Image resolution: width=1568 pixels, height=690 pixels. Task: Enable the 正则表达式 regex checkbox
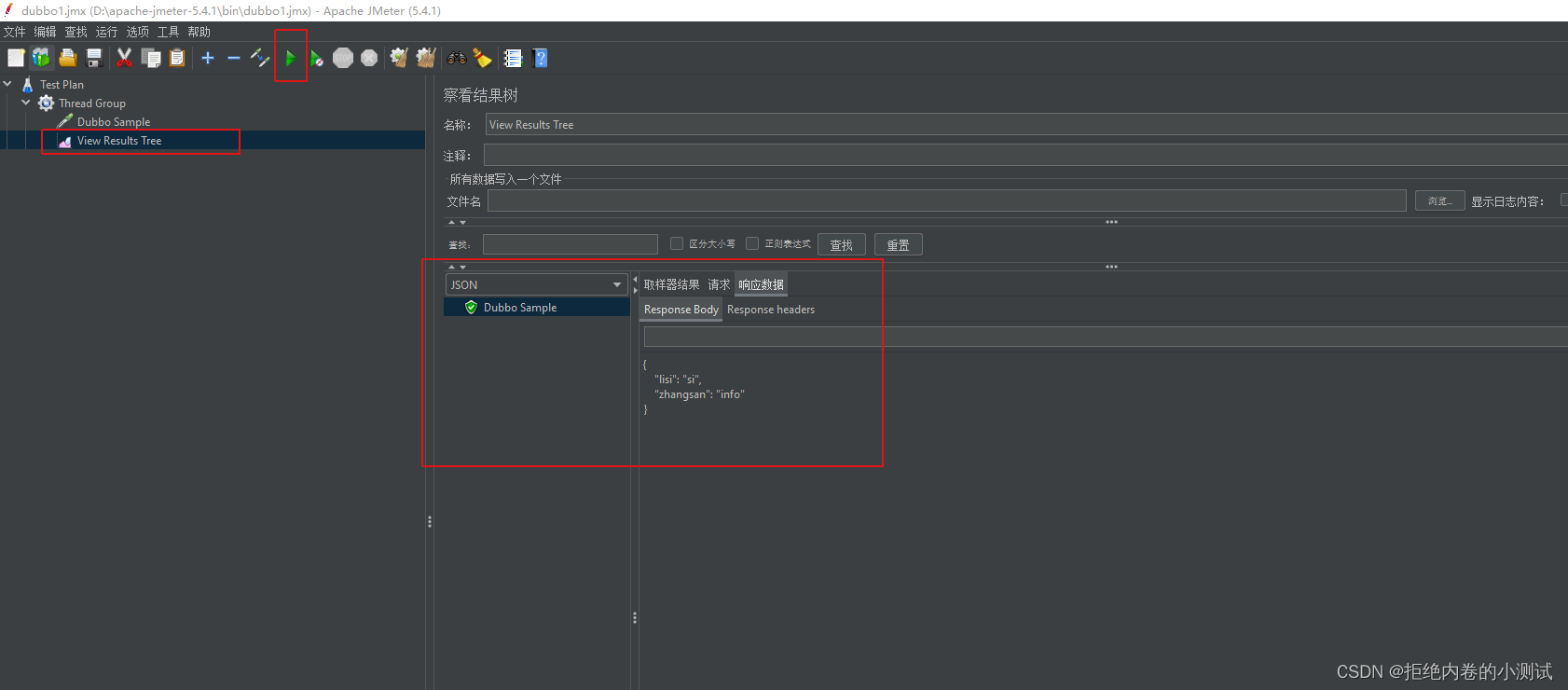click(x=752, y=243)
